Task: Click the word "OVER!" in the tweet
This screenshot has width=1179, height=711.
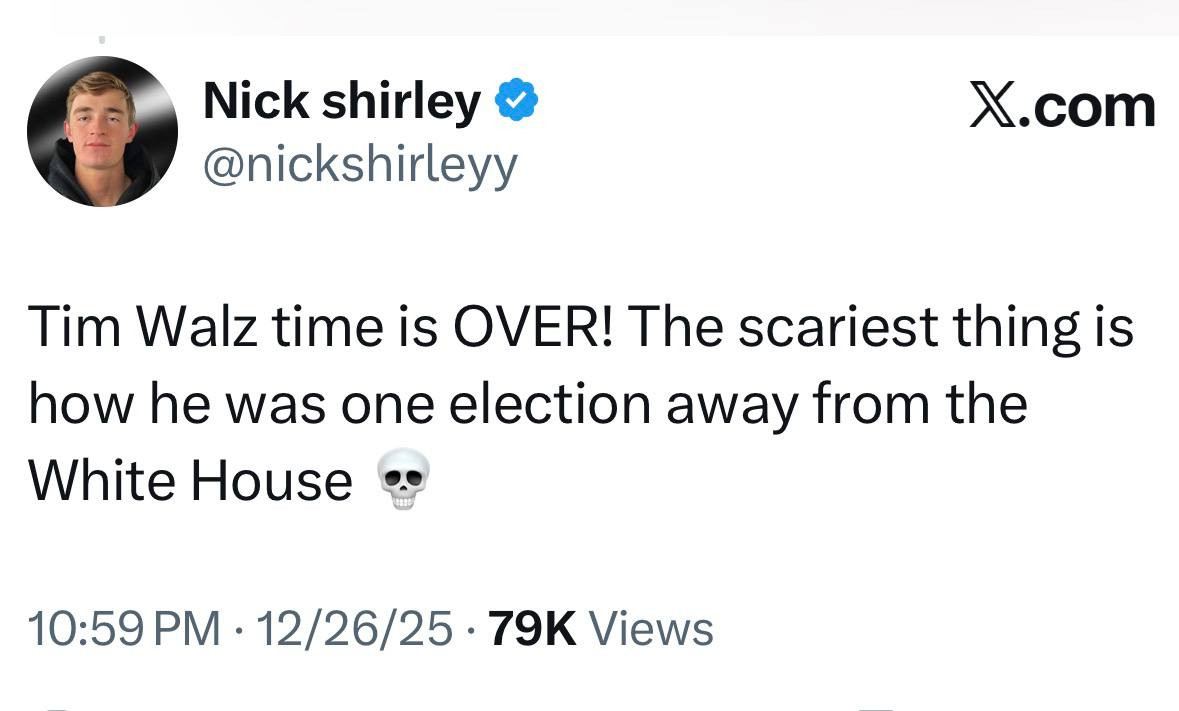Action: click(539, 326)
